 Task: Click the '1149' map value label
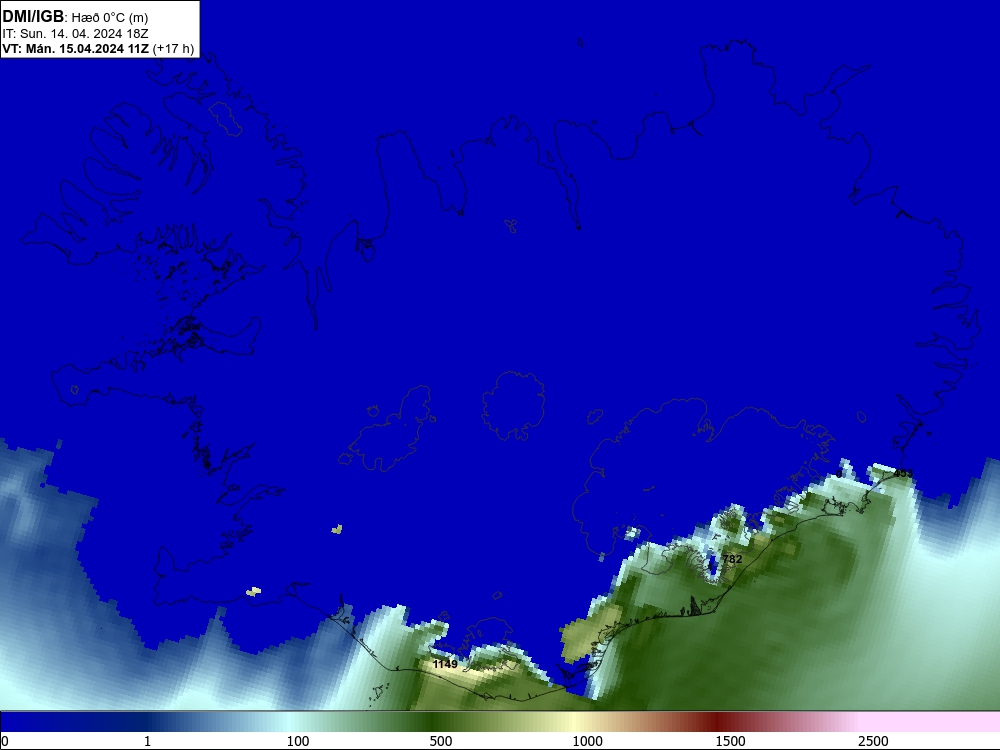point(445,664)
